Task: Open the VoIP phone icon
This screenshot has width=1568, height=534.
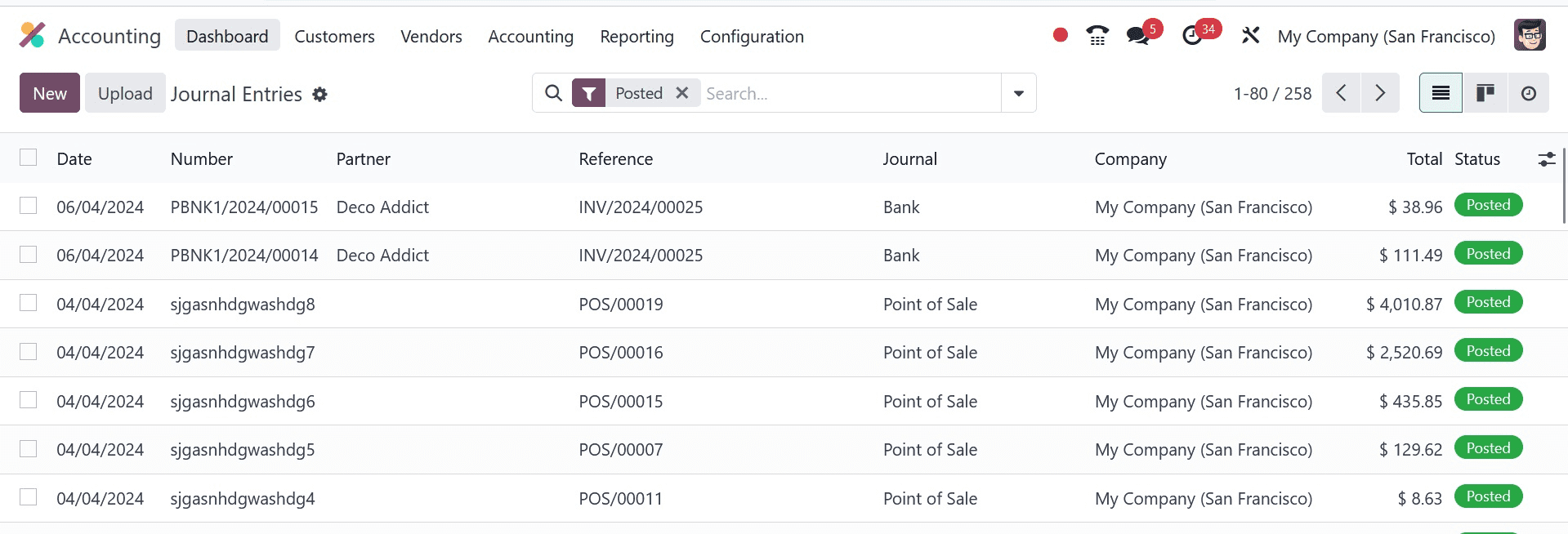Action: pos(1097,35)
